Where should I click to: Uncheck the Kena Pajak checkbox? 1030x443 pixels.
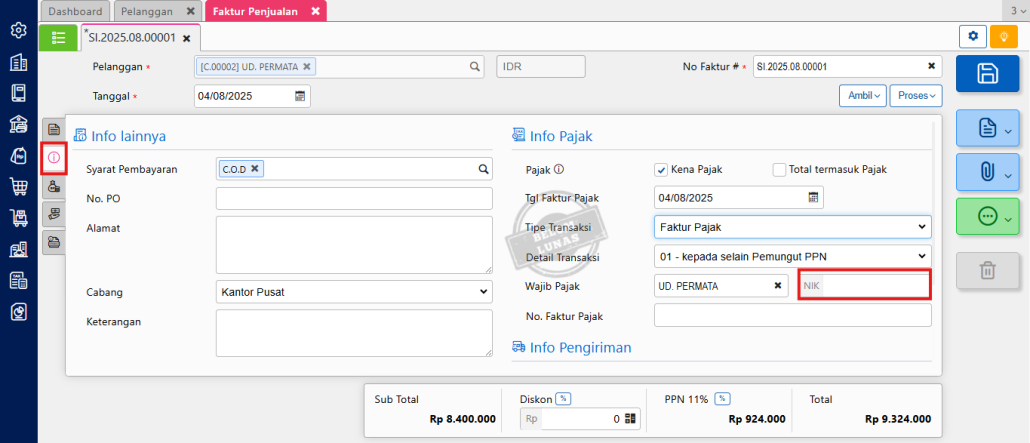(x=661, y=169)
